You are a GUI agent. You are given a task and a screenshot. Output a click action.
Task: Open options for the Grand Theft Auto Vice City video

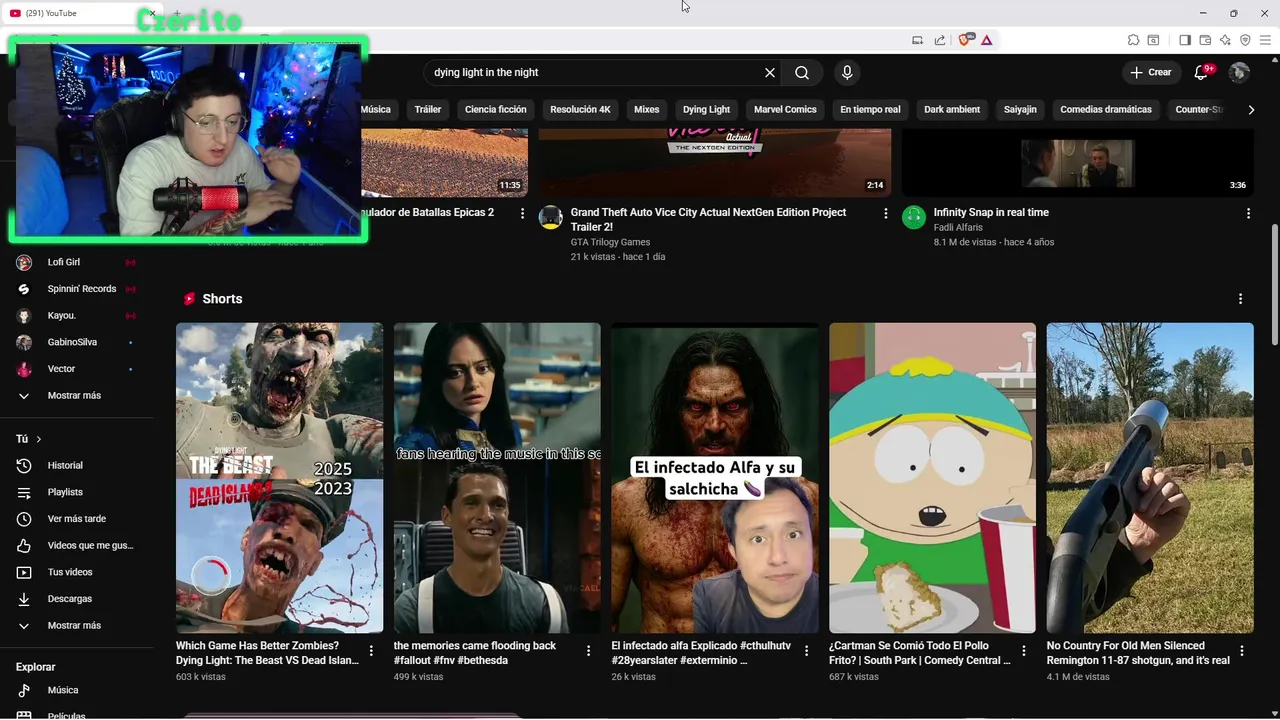(885, 213)
